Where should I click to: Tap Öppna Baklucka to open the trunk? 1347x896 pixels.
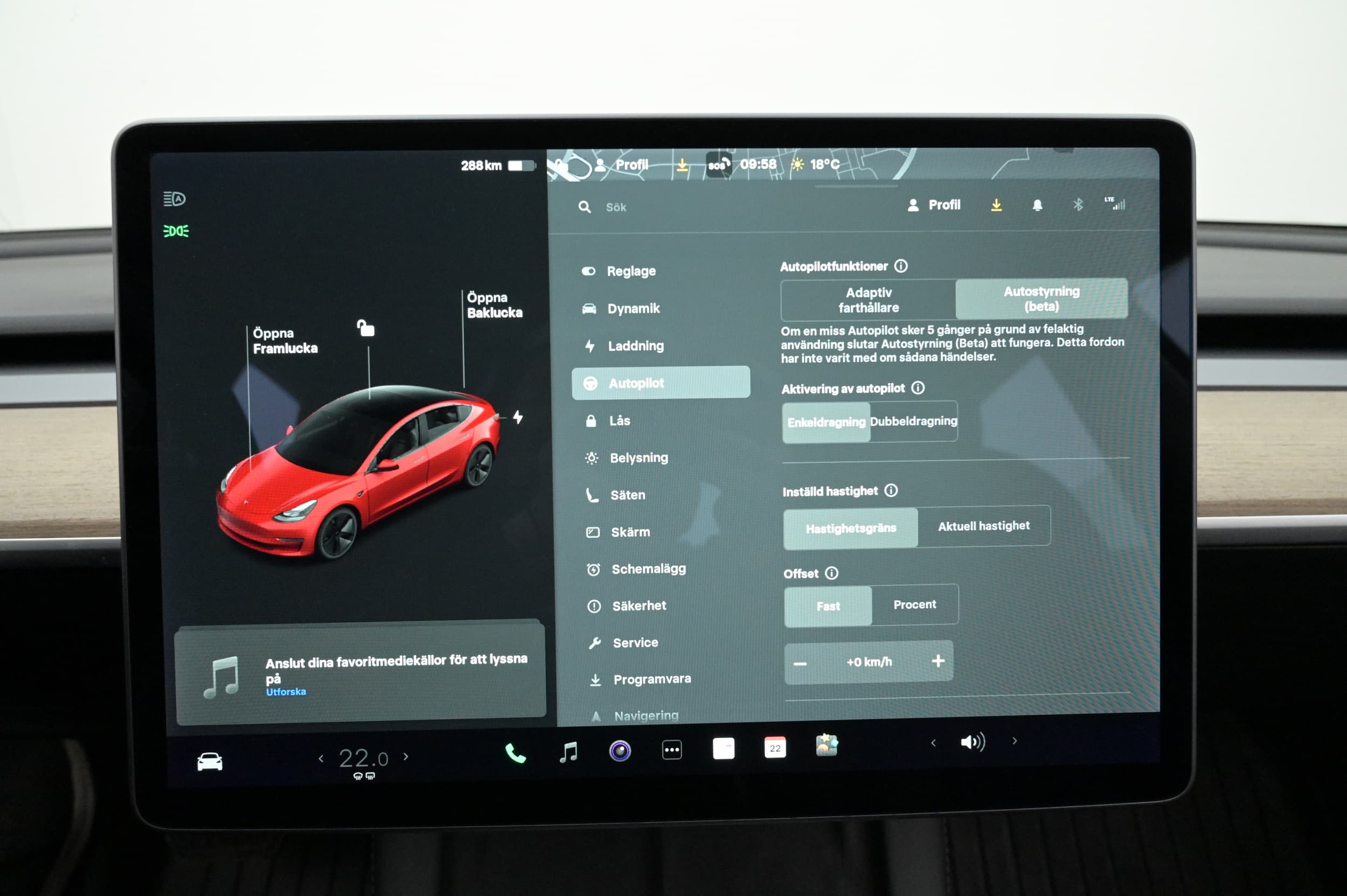coord(494,304)
